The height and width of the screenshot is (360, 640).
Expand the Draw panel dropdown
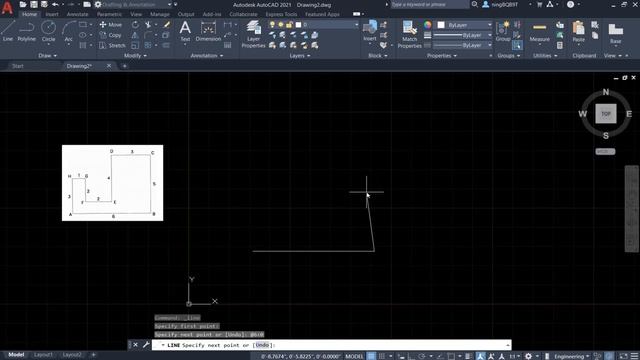tap(47, 56)
